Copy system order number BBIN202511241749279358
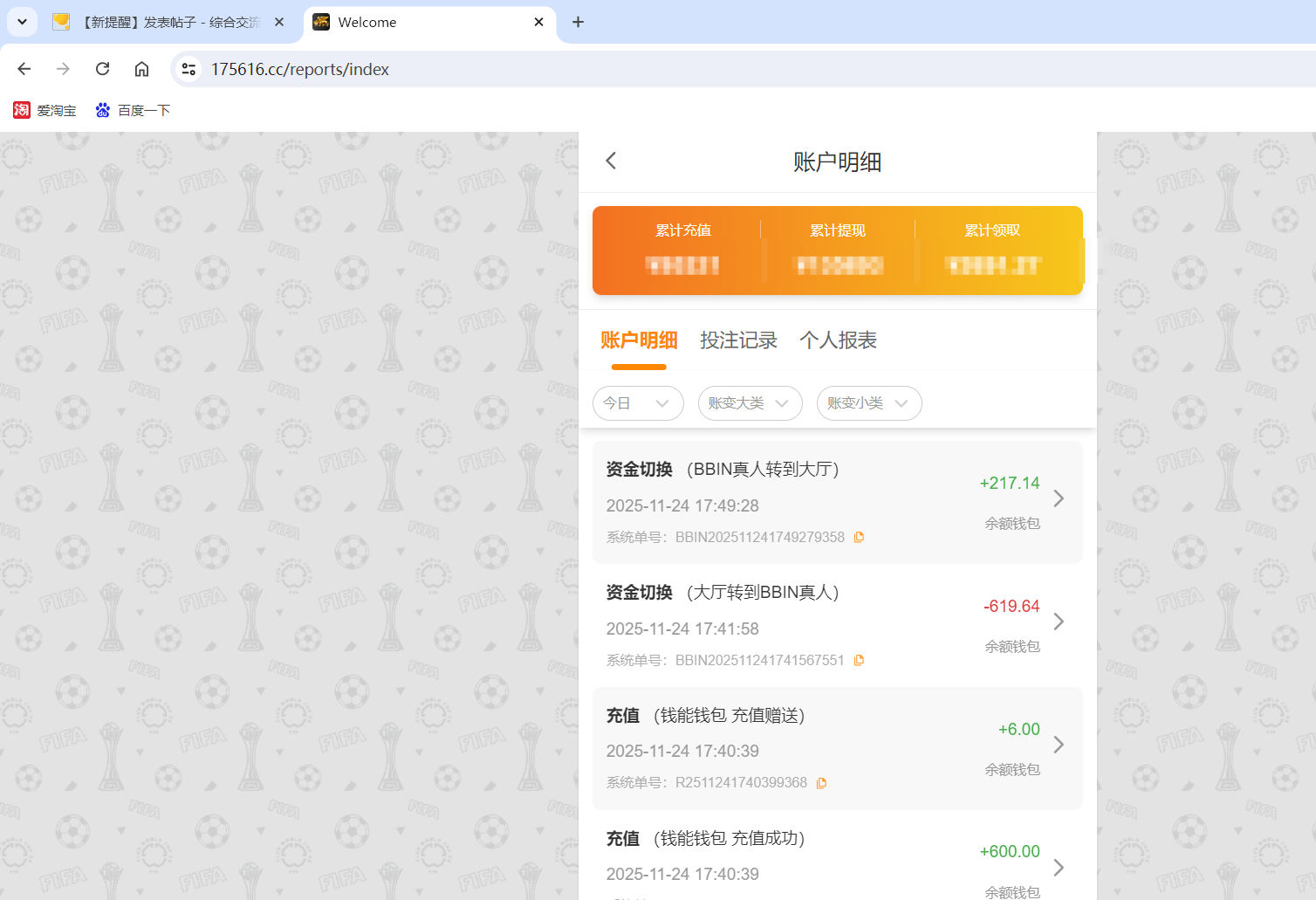This screenshot has height=900, width=1316. click(859, 536)
